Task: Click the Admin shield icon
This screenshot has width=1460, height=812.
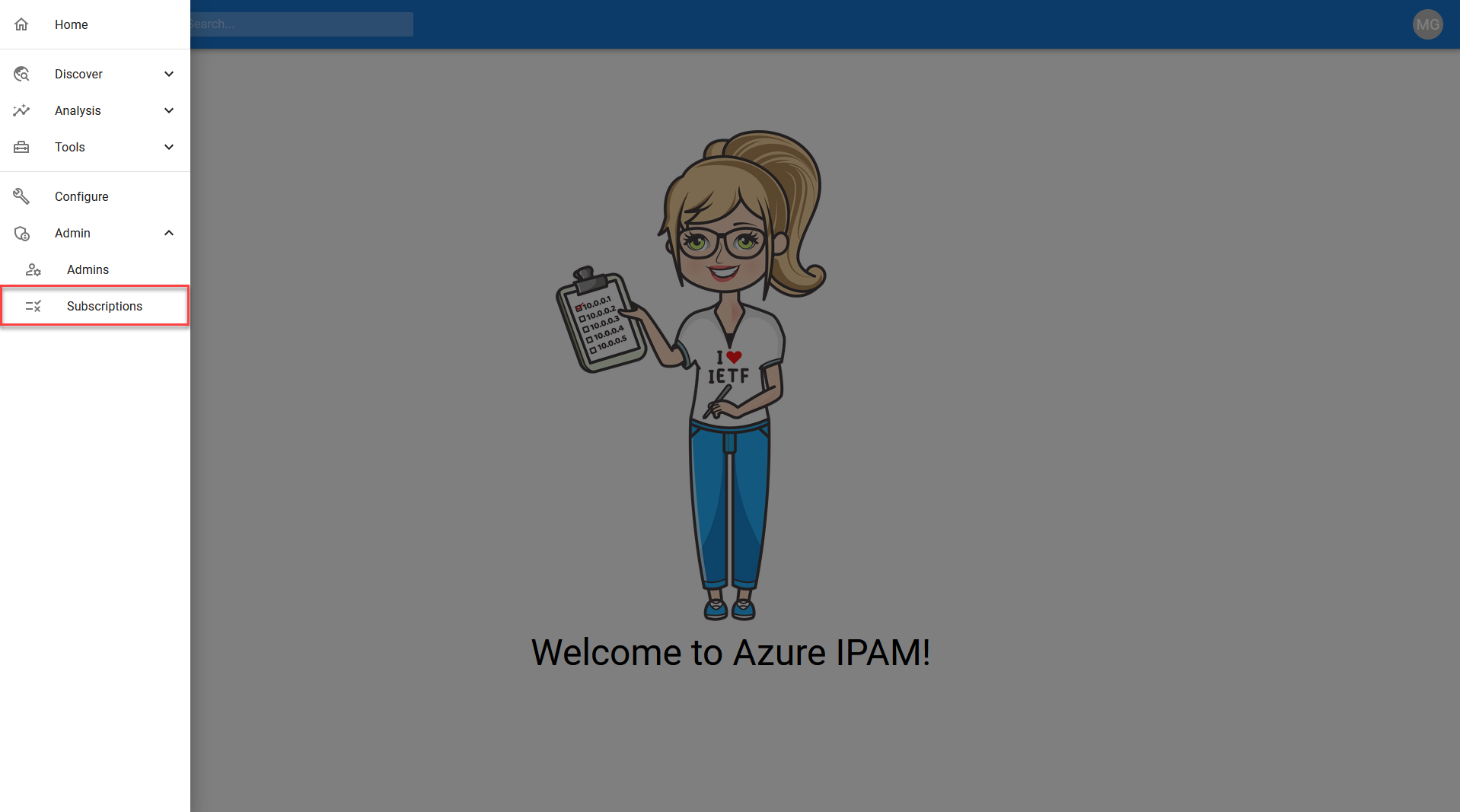Action: tap(21, 233)
